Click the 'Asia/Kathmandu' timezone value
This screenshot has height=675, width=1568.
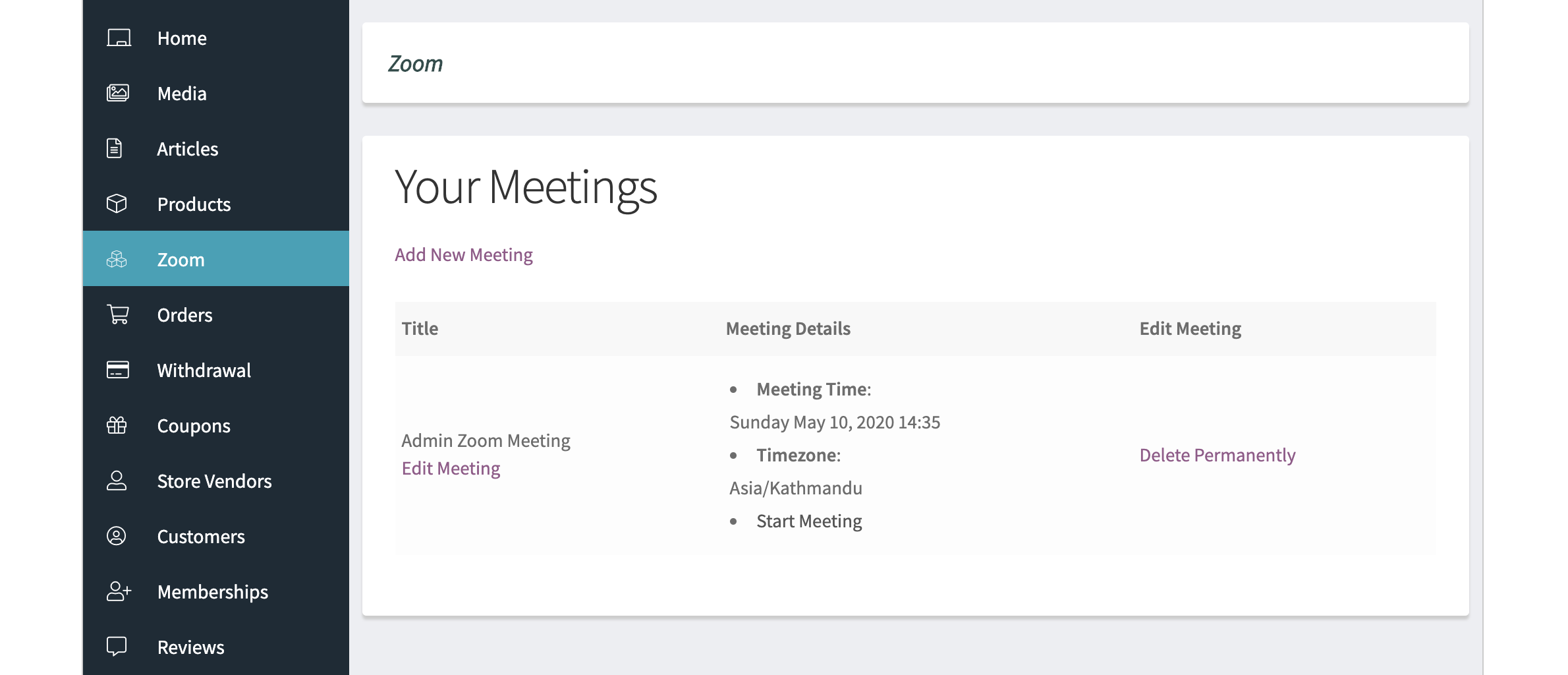796,488
